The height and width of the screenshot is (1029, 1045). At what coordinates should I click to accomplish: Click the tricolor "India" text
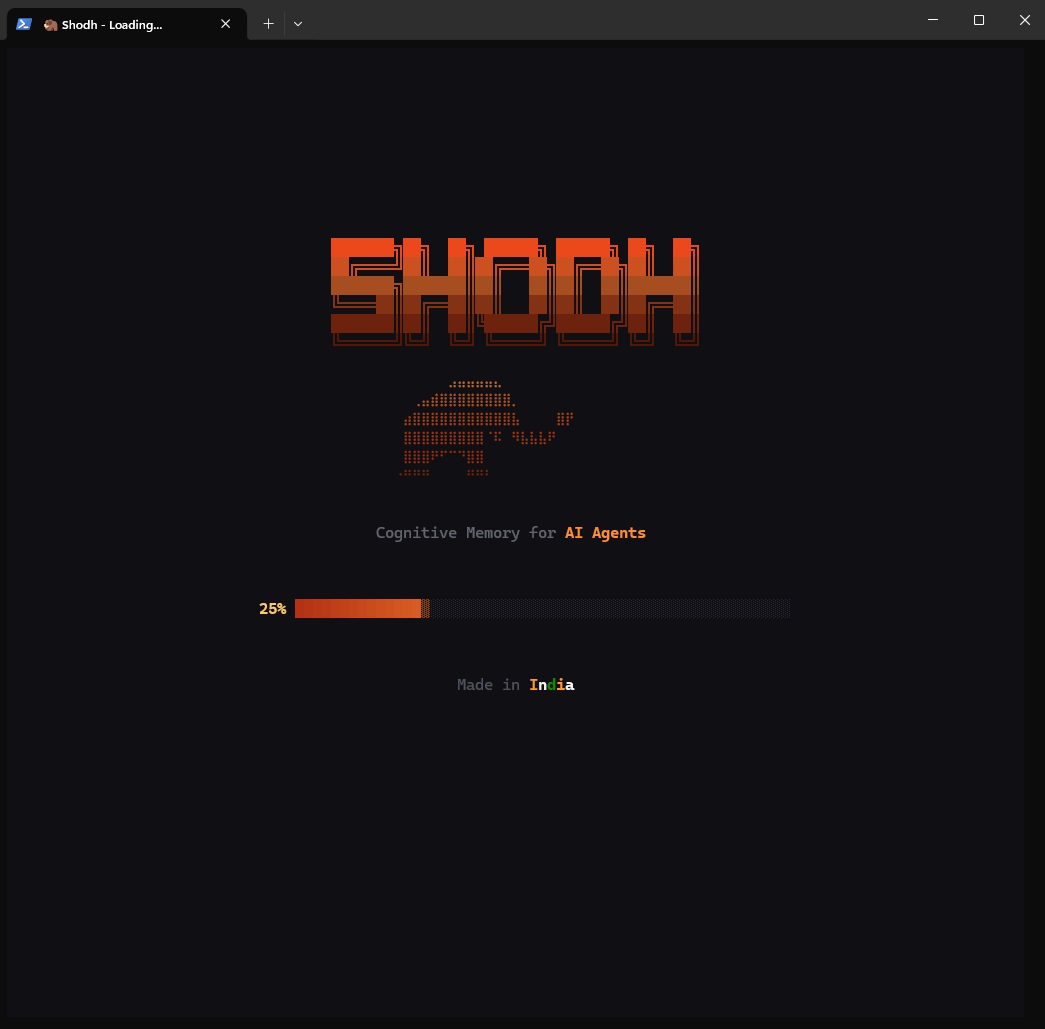pyautogui.click(x=551, y=685)
